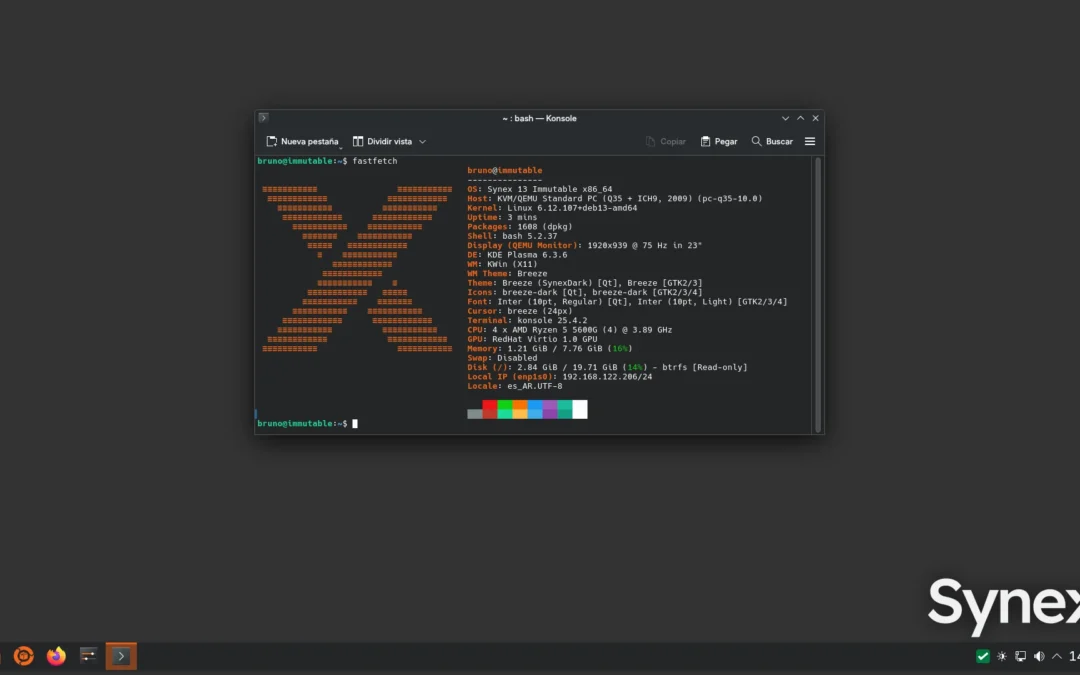Click the "Icons: breeze-dark" line

tap(585, 292)
